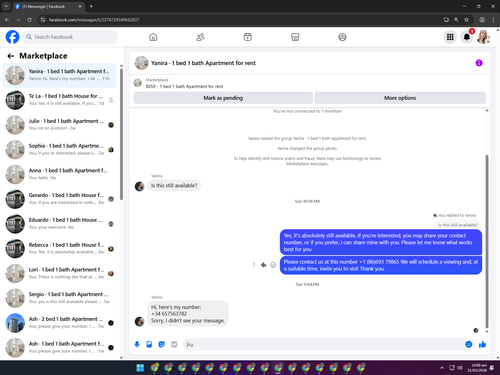Click the voice clip microphone icon
Image resolution: width=500 pixels, height=375 pixels.
point(137,344)
